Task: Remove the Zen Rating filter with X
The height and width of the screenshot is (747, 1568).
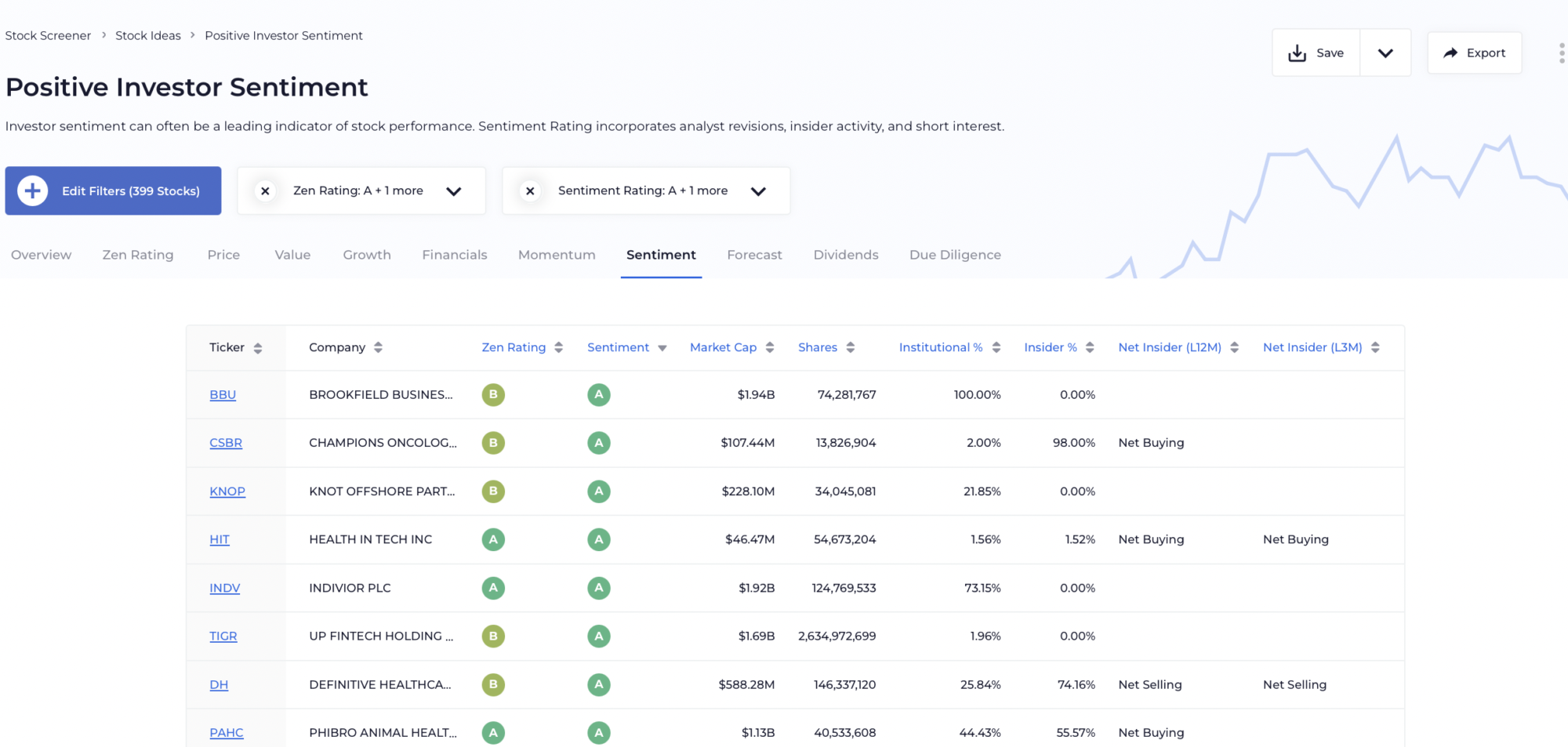Action: tap(265, 190)
